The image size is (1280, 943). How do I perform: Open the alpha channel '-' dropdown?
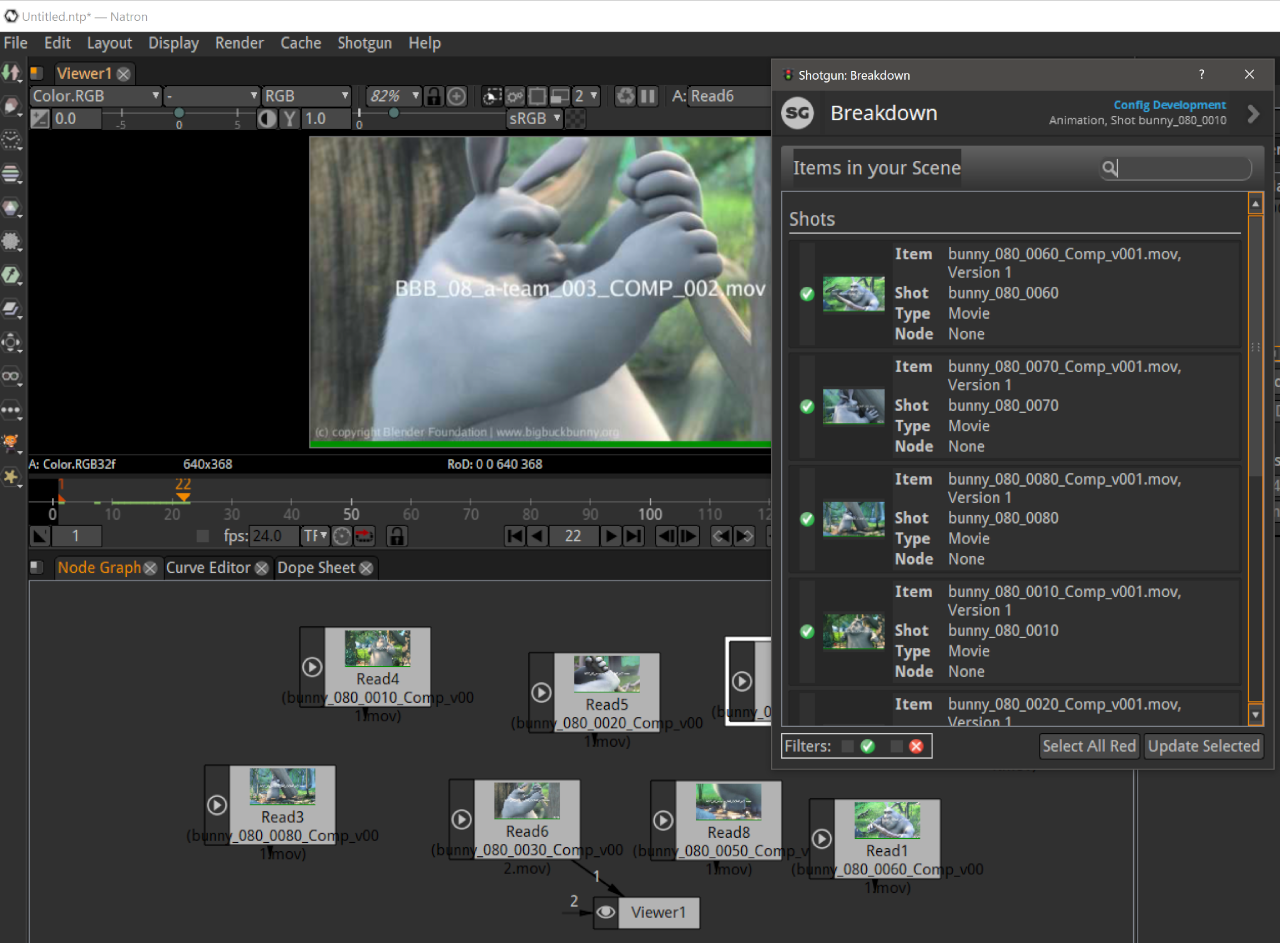tap(212, 96)
